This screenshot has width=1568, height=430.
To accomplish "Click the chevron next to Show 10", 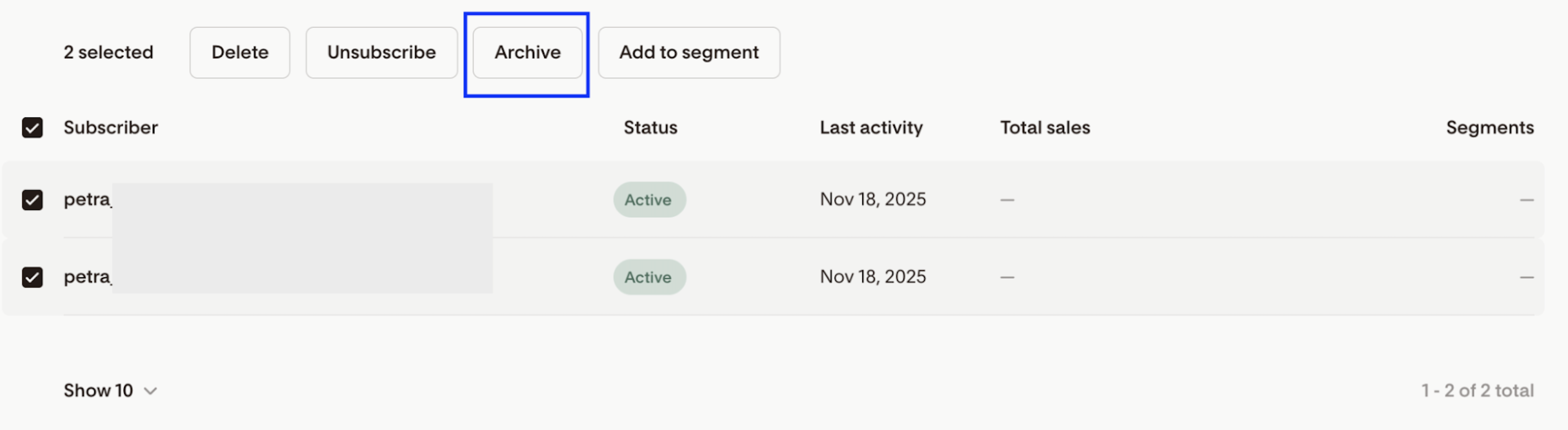I will [151, 391].
